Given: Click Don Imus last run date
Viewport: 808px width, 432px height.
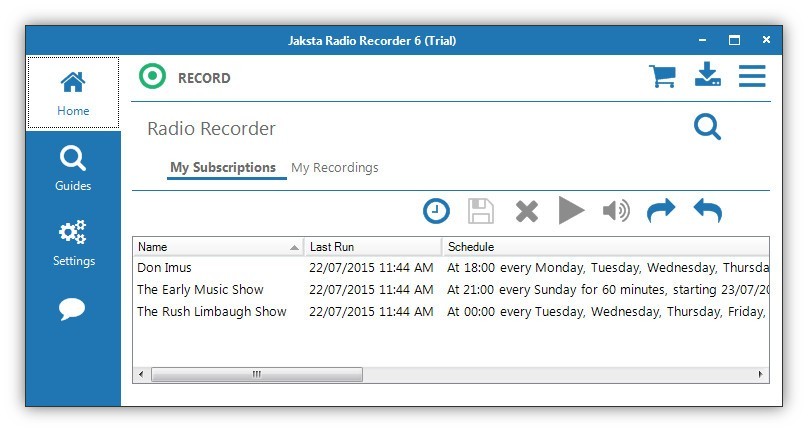Looking at the screenshot, I should (x=371, y=268).
